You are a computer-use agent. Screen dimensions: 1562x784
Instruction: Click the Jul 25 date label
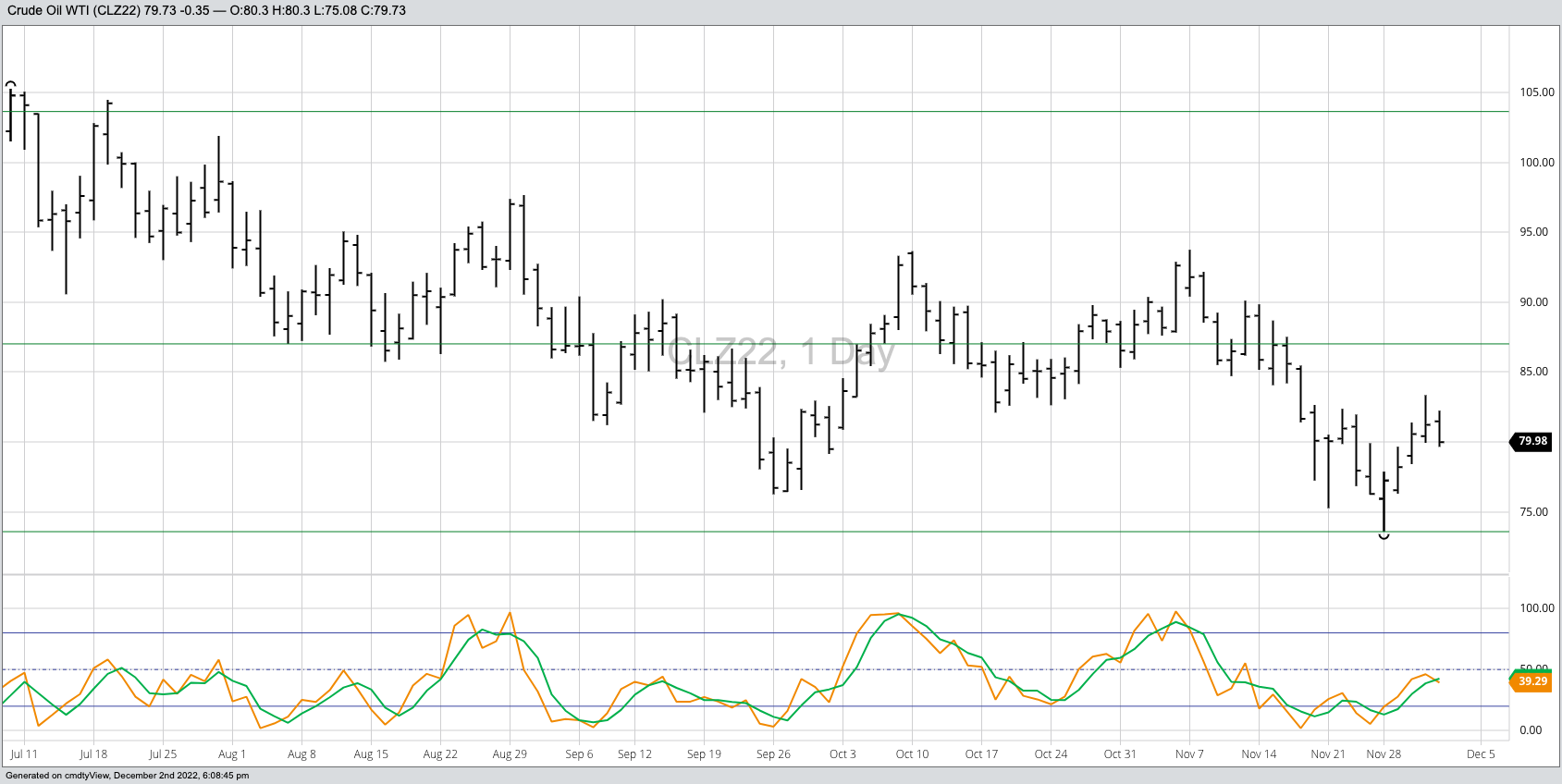(163, 754)
